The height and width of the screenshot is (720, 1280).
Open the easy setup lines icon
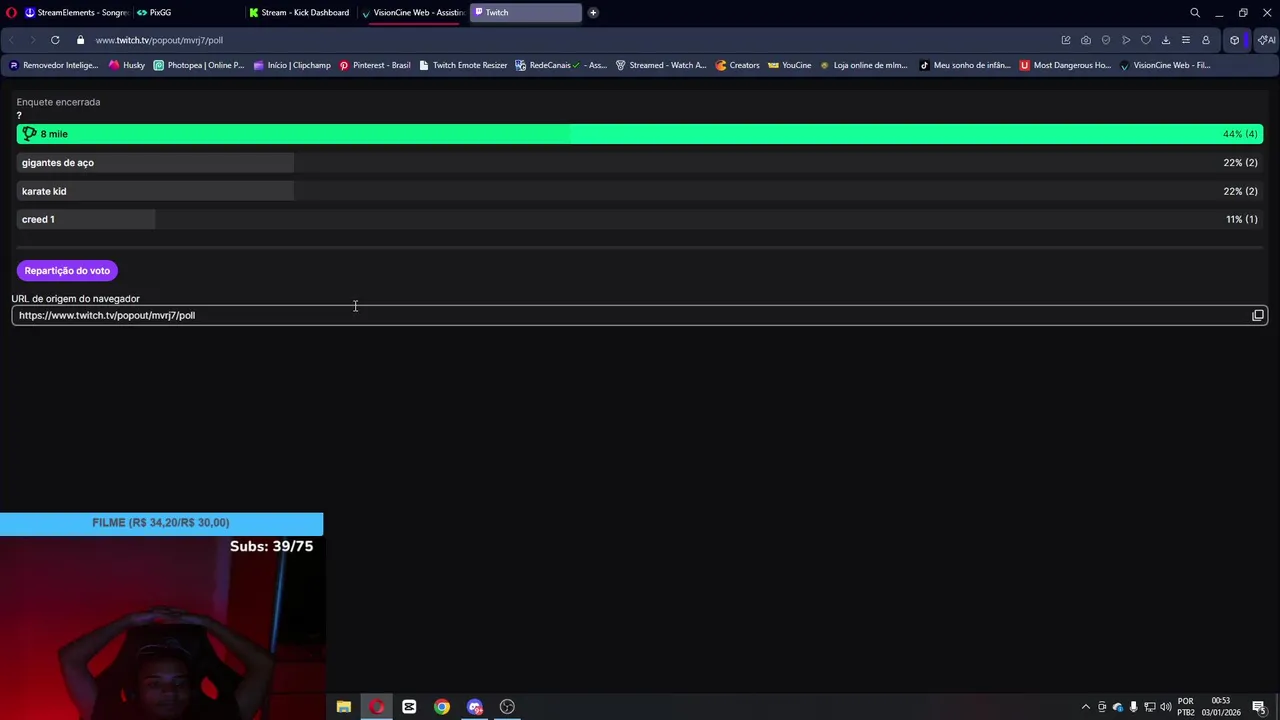pos(1186,40)
